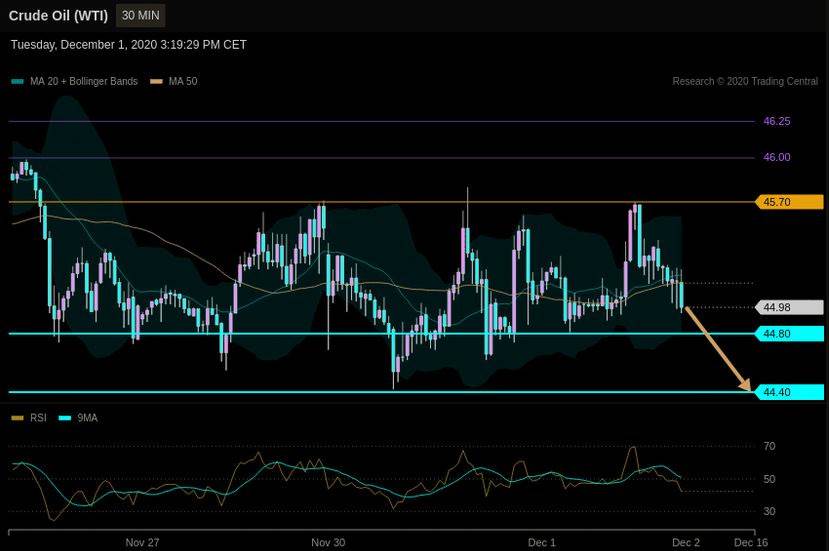Click 'Research © 2020 Trading Central' text
829x551 pixels.
tap(745, 81)
